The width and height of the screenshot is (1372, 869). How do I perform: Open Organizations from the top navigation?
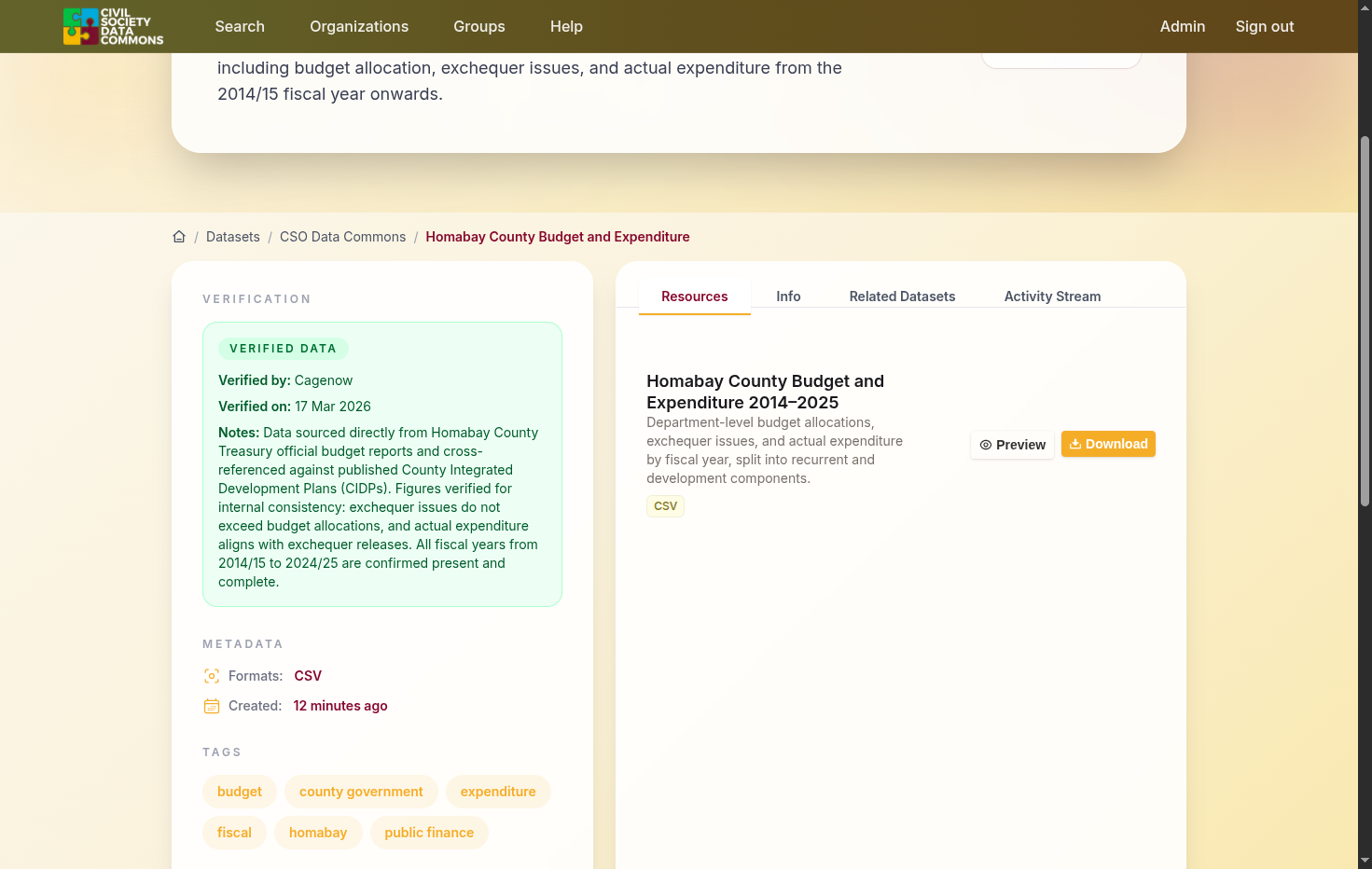[359, 26]
